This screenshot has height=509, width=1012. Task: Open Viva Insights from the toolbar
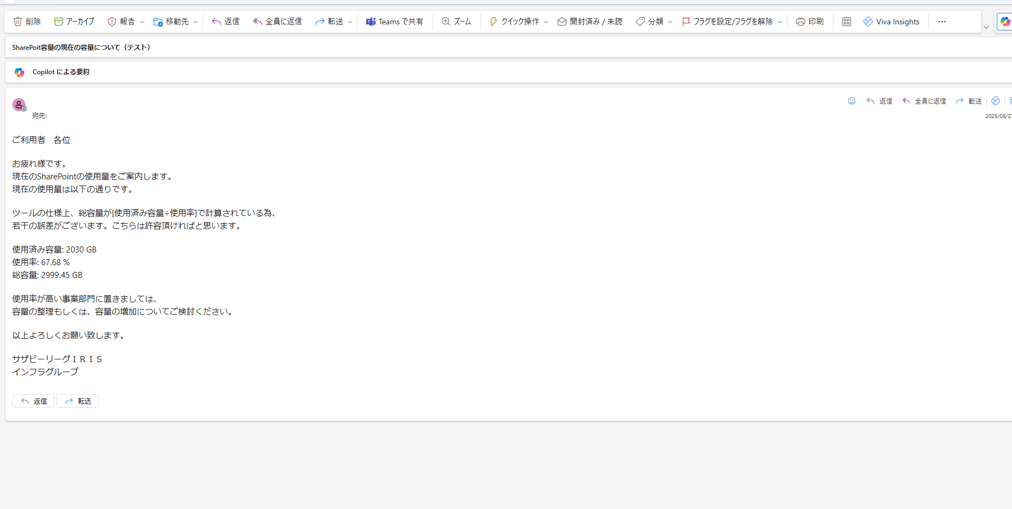click(891, 21)
